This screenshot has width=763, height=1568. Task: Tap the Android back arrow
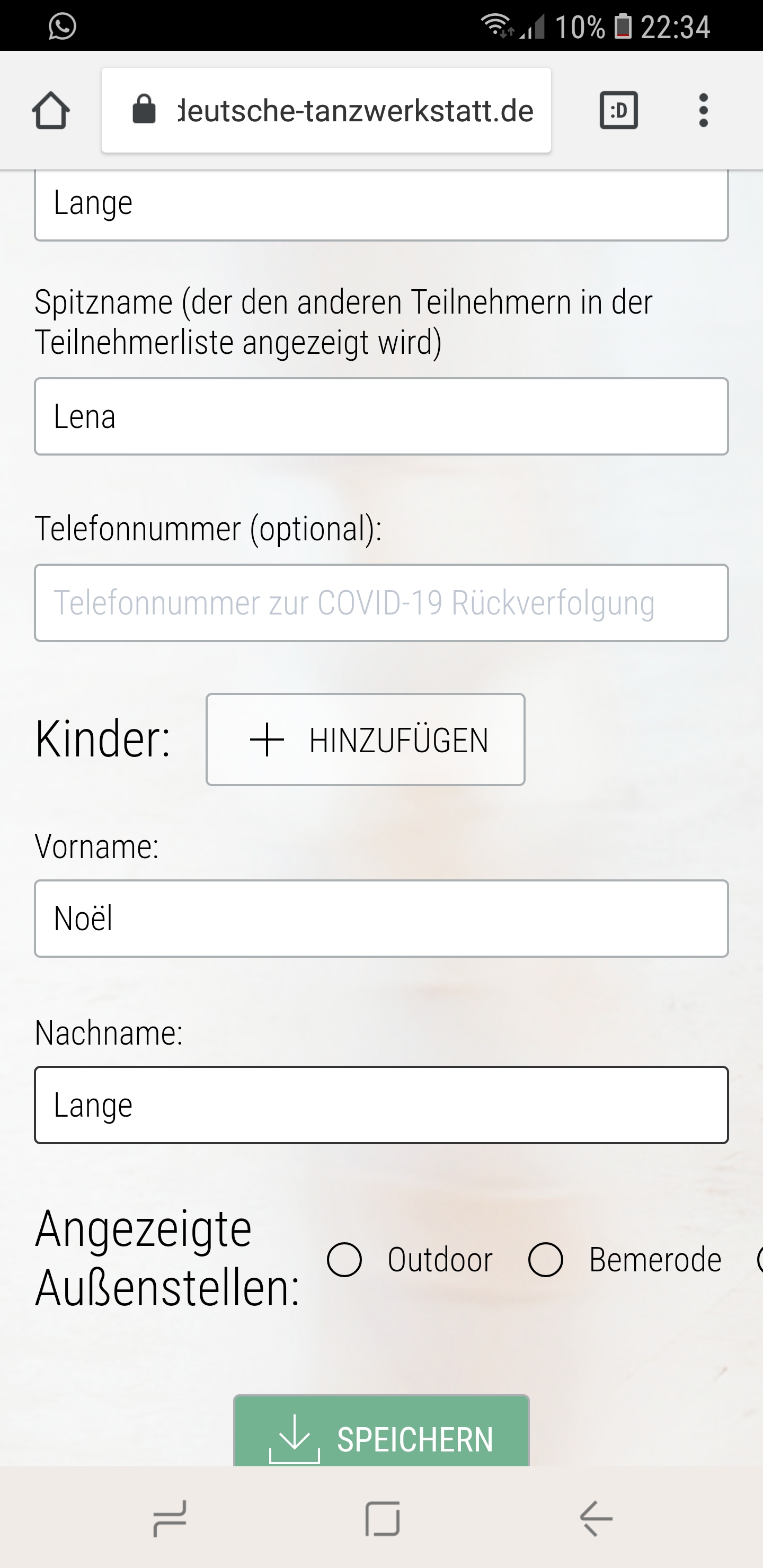[596, 1519]
